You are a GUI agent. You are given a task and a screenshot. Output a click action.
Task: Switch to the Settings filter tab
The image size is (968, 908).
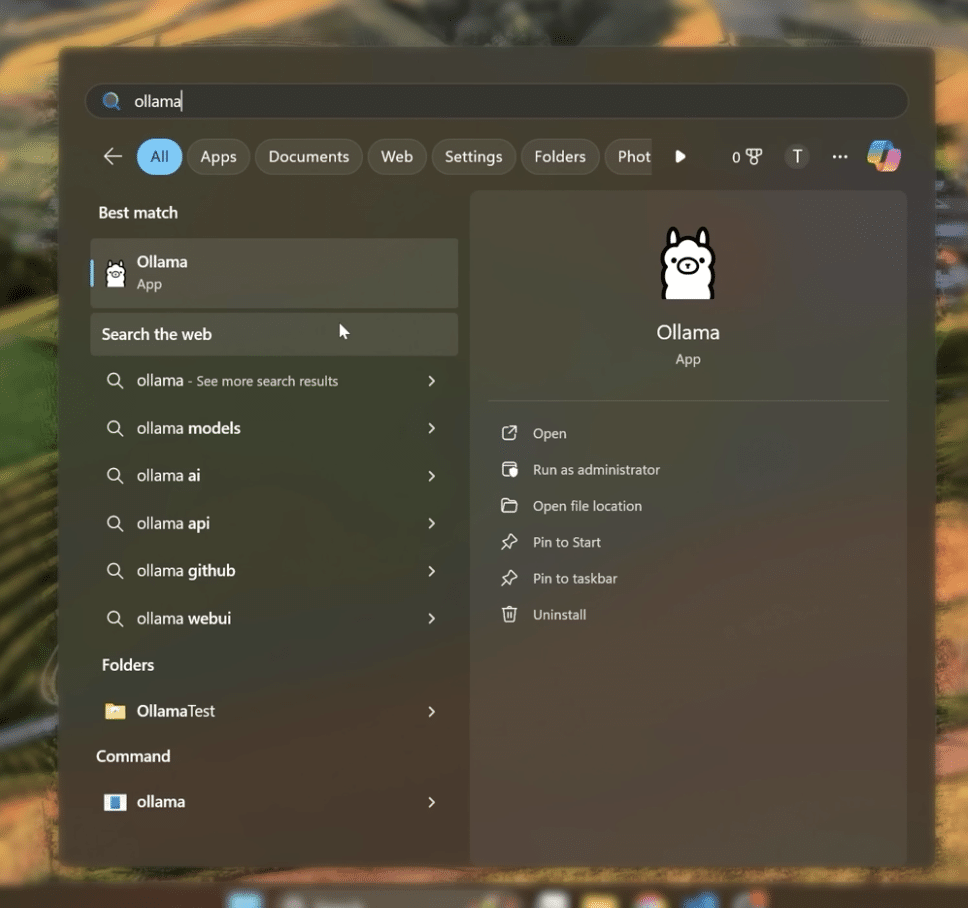(474, 157)
